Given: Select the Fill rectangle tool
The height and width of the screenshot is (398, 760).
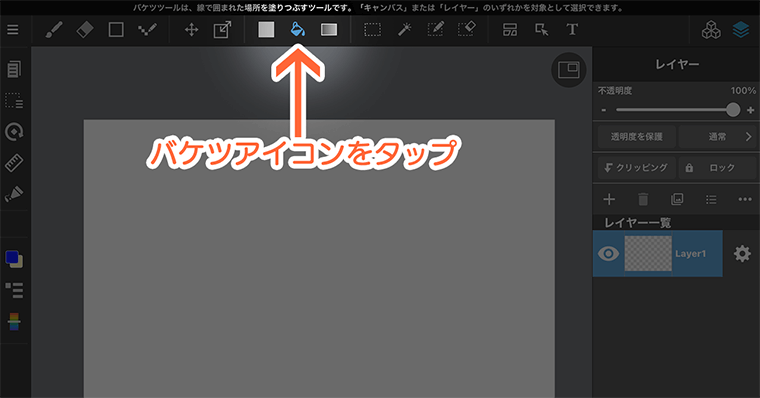Looking at the screenshot, I should click(266, 30).
